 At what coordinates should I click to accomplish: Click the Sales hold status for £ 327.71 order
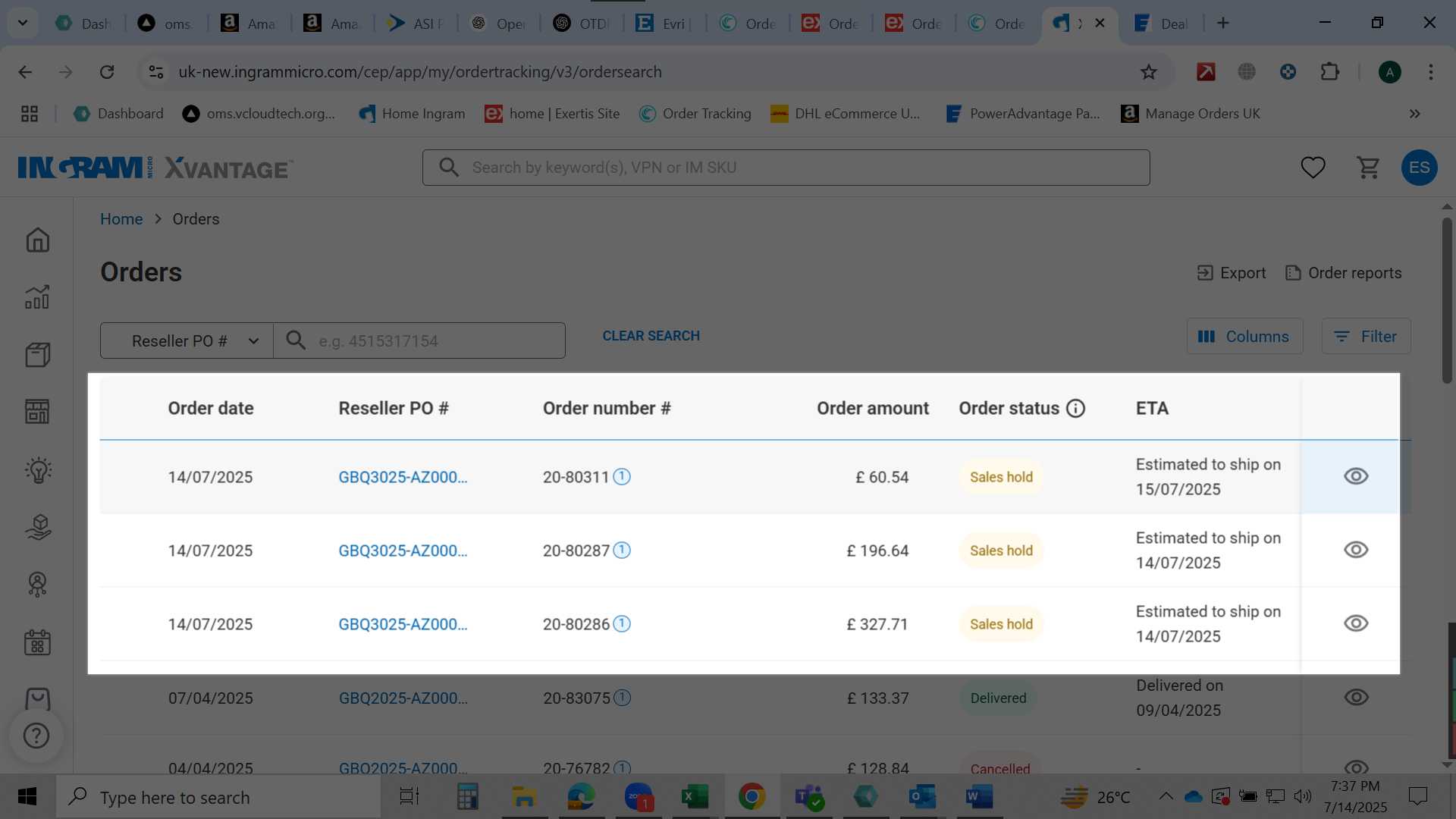click(x=1001, y=624)
